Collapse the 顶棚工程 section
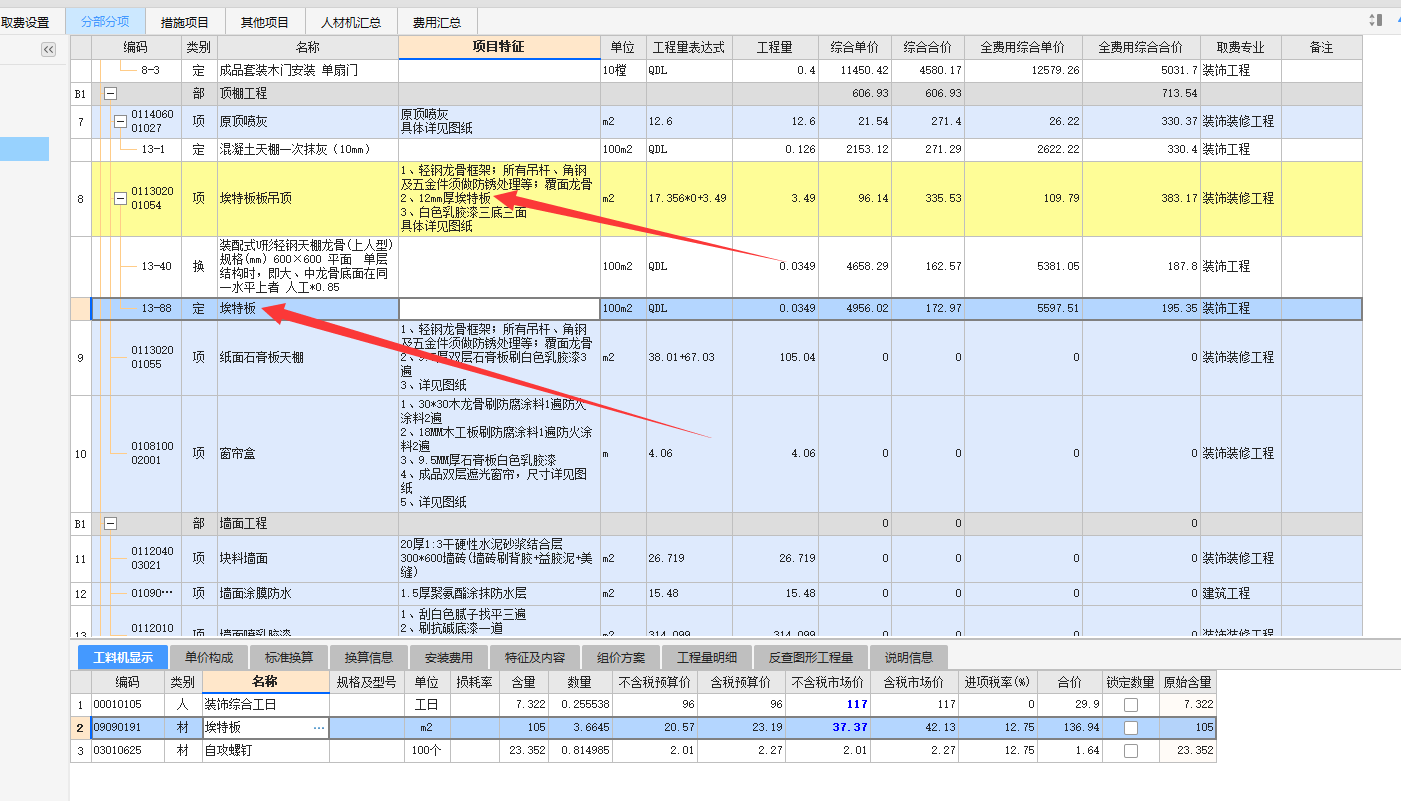Screen dimensions: 1401x801 [x=110, y=93]
